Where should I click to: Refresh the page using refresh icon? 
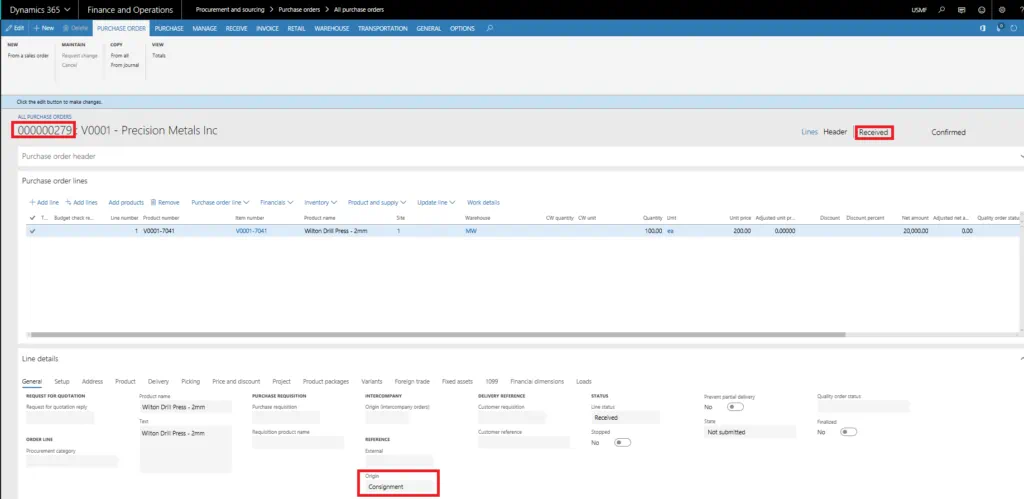pyautogui.click(x=1014, y=29)
